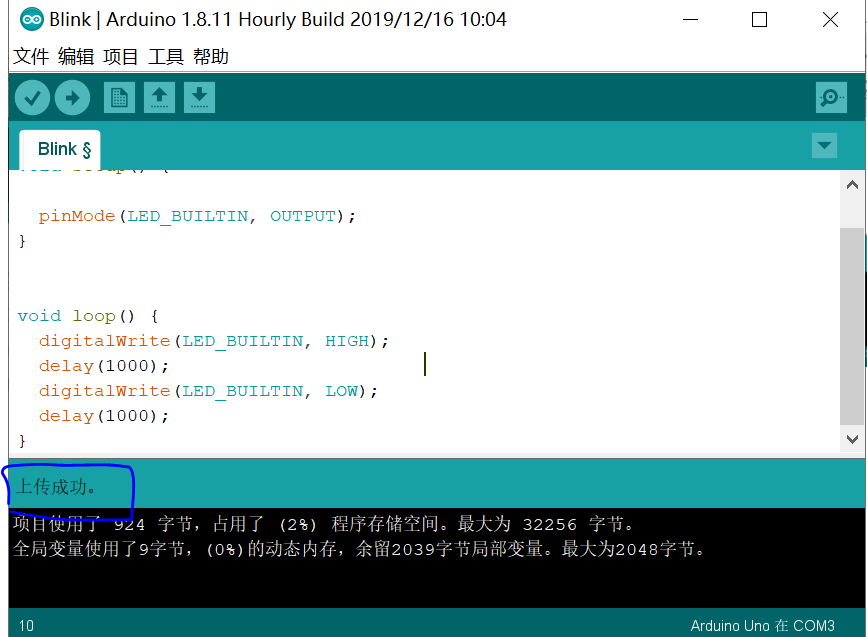Click the editor vertical scrollbar thumb
This screenshot has width=867, height=637.
[852, 326]
